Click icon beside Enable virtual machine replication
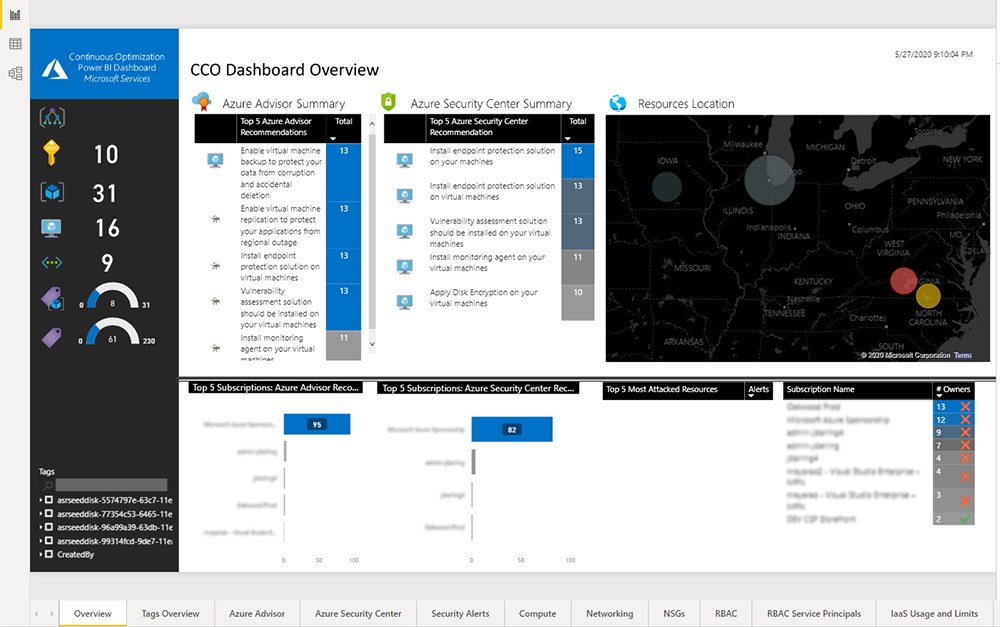1000x627 pixels. pos(216,219)
